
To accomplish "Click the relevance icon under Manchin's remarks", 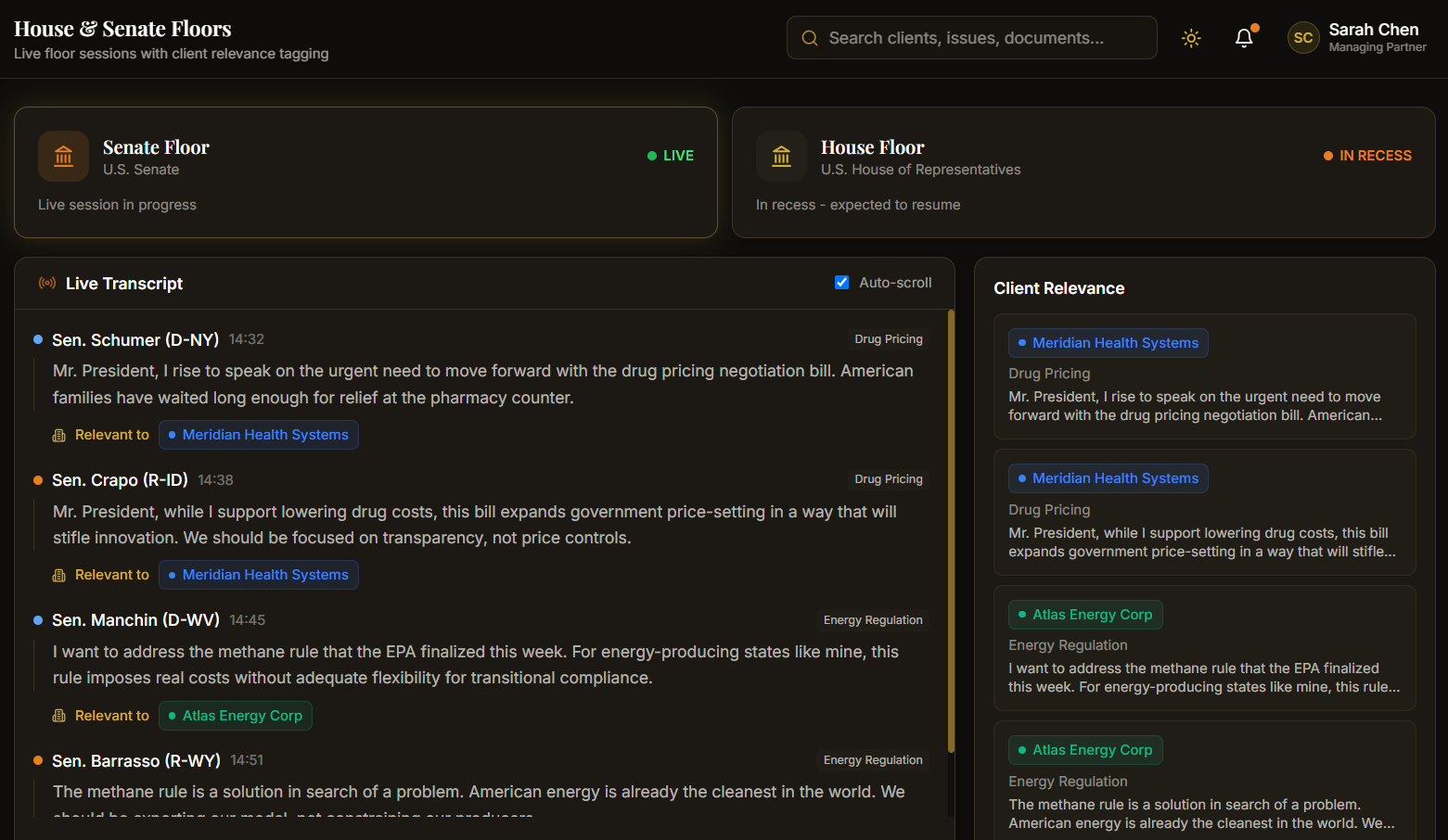I will click(59, 716).
